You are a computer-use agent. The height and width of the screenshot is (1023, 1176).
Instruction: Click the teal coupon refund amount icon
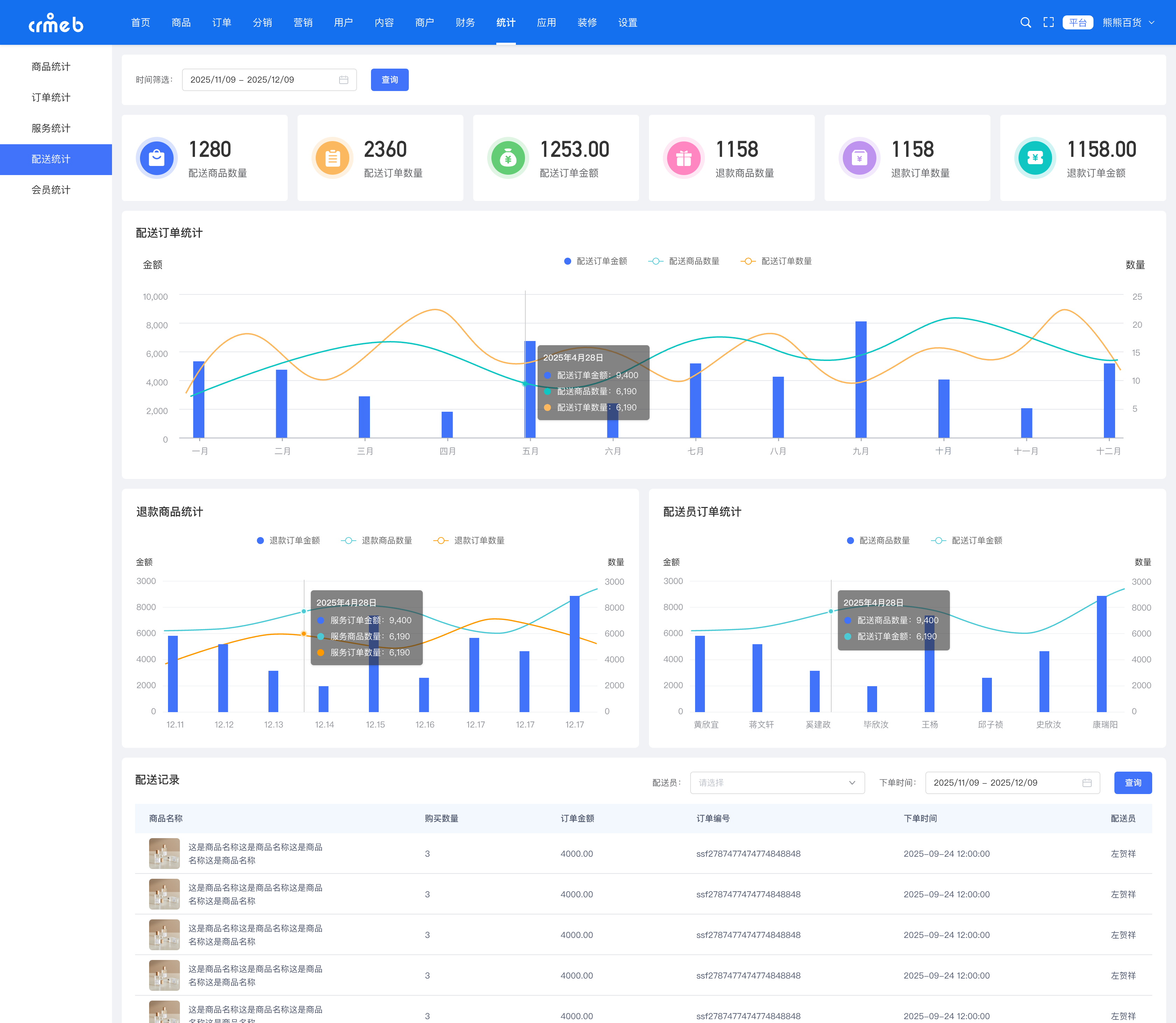pyautogui.click(x=1035, y=158)
